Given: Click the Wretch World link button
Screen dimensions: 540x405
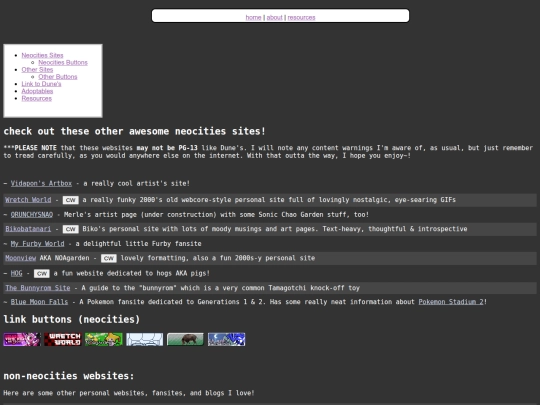Looking at the screenshot, I should (63, 340).
